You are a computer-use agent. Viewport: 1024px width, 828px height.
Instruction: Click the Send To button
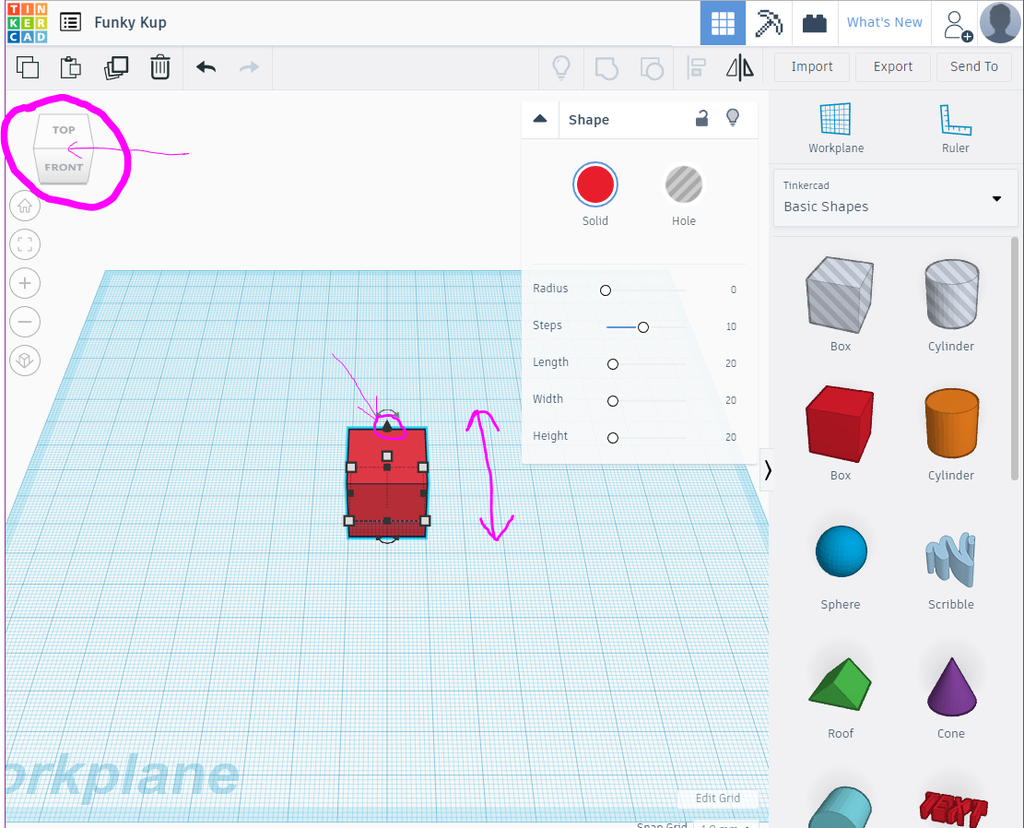(974, 67)
